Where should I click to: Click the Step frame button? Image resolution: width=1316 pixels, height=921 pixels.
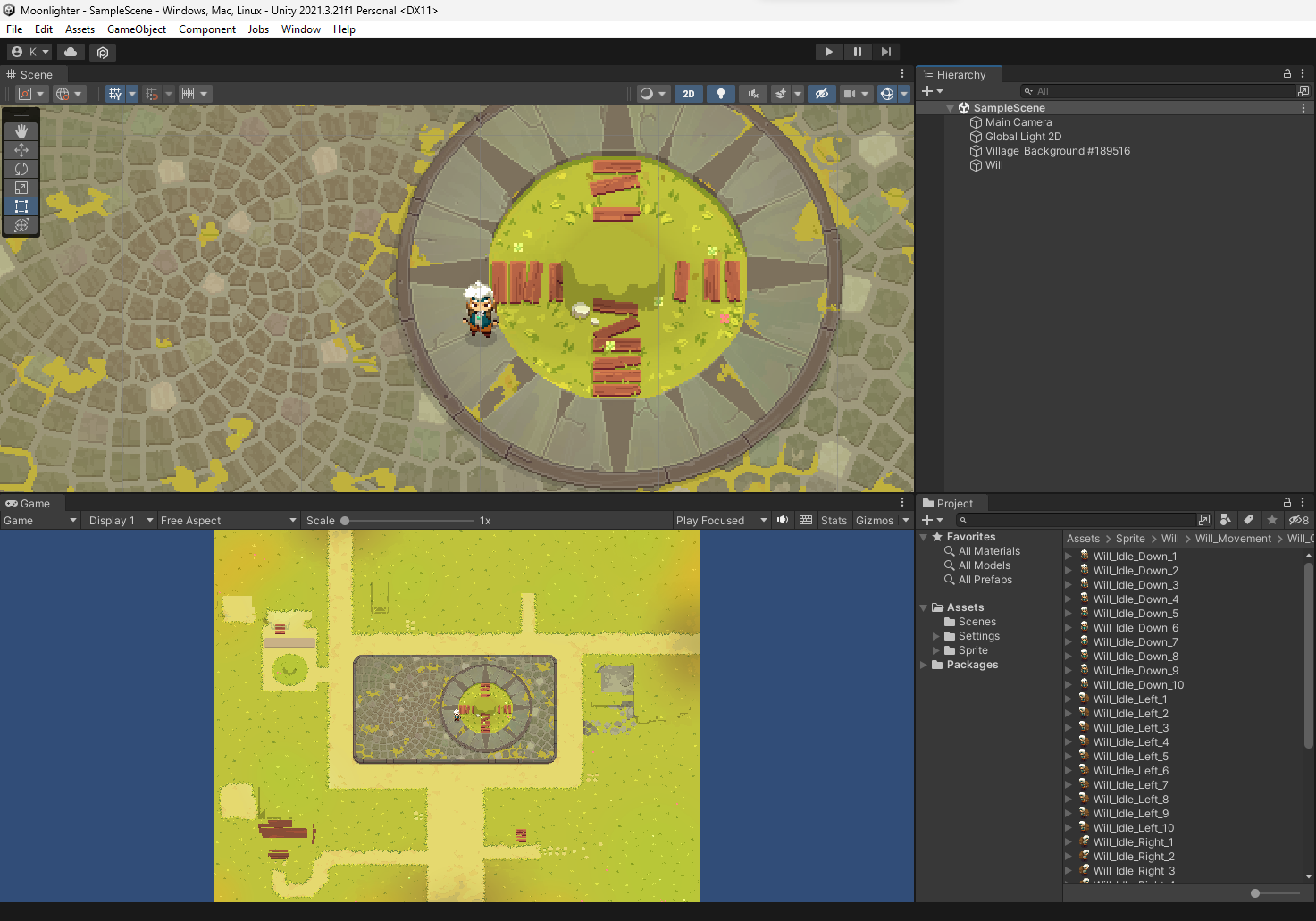point(885,52)
